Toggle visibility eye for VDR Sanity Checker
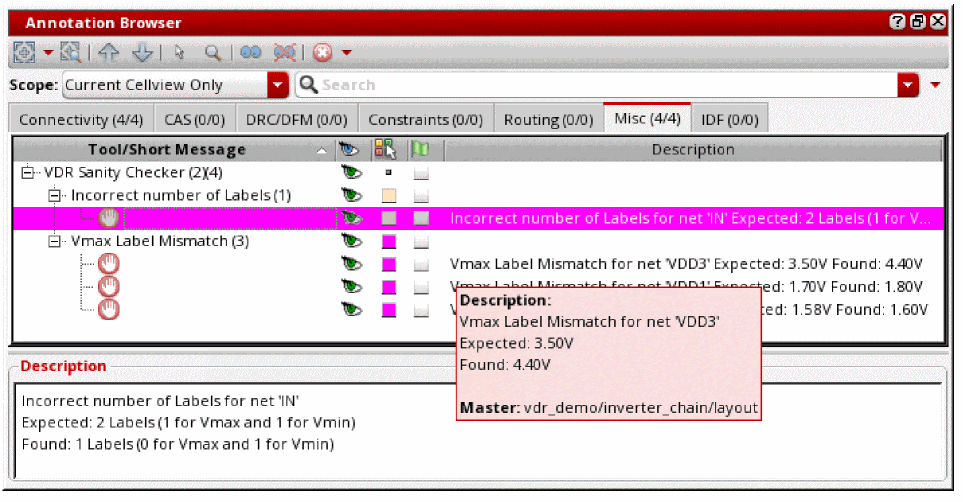Image resolution: width=963 pixels, height=502 pixels. pos(351,173)
